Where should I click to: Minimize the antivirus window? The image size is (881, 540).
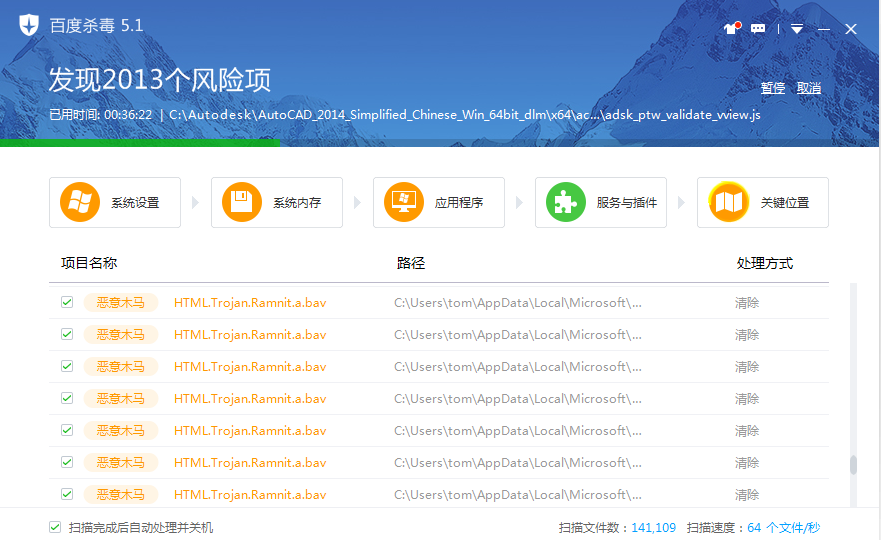click(x=824, y=29)
